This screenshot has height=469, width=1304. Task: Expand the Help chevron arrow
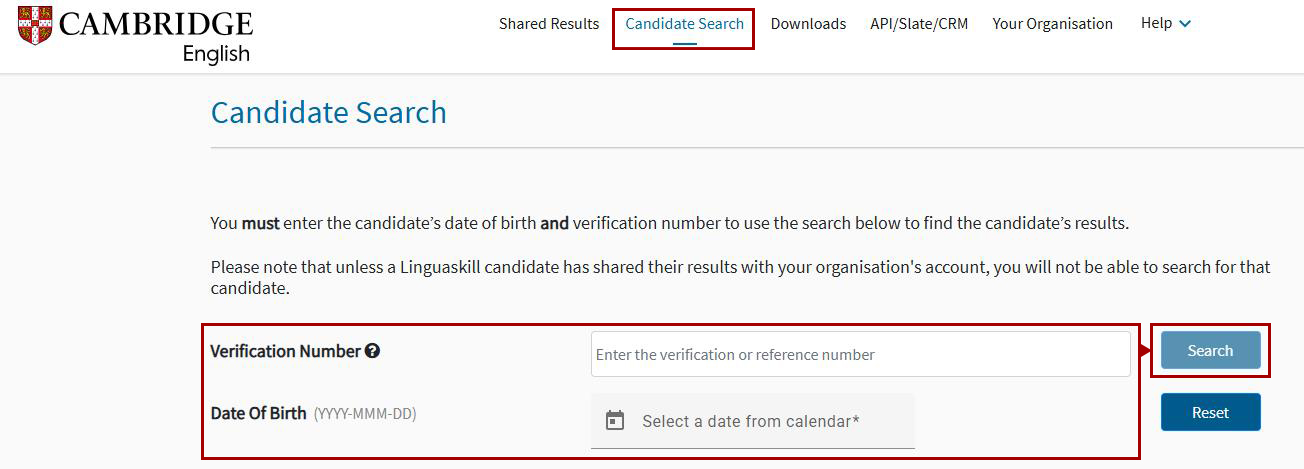pyautogui.click(x=1186, y=24)
